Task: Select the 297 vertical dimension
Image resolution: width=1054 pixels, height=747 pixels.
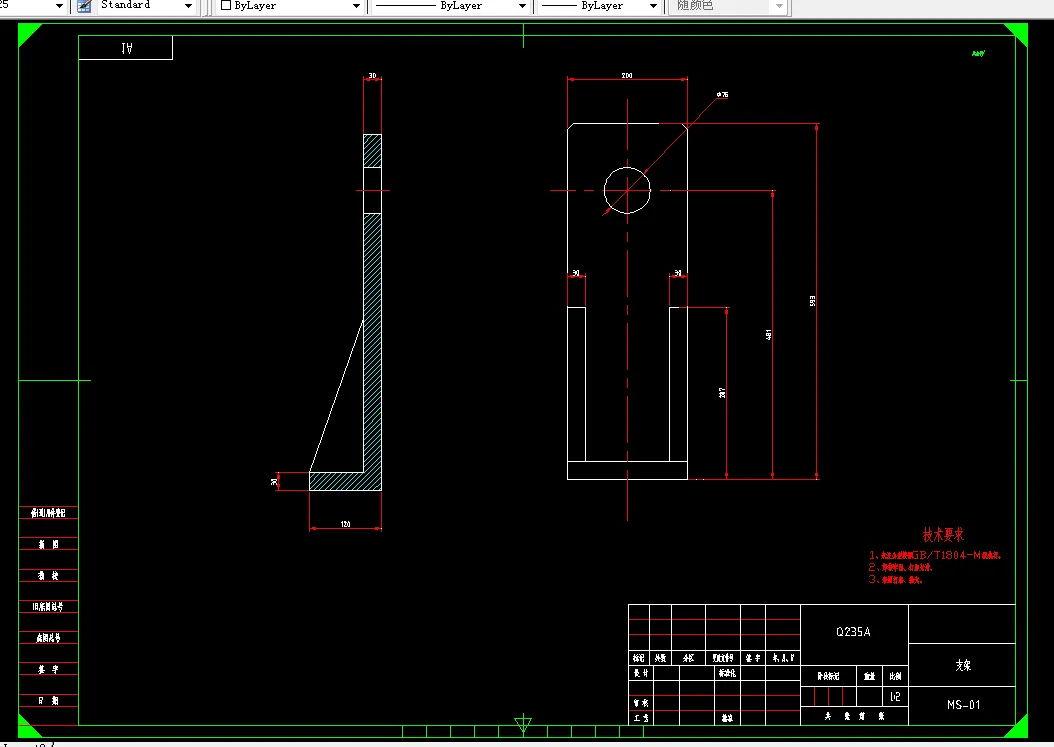Action: [x=722, y=393]
